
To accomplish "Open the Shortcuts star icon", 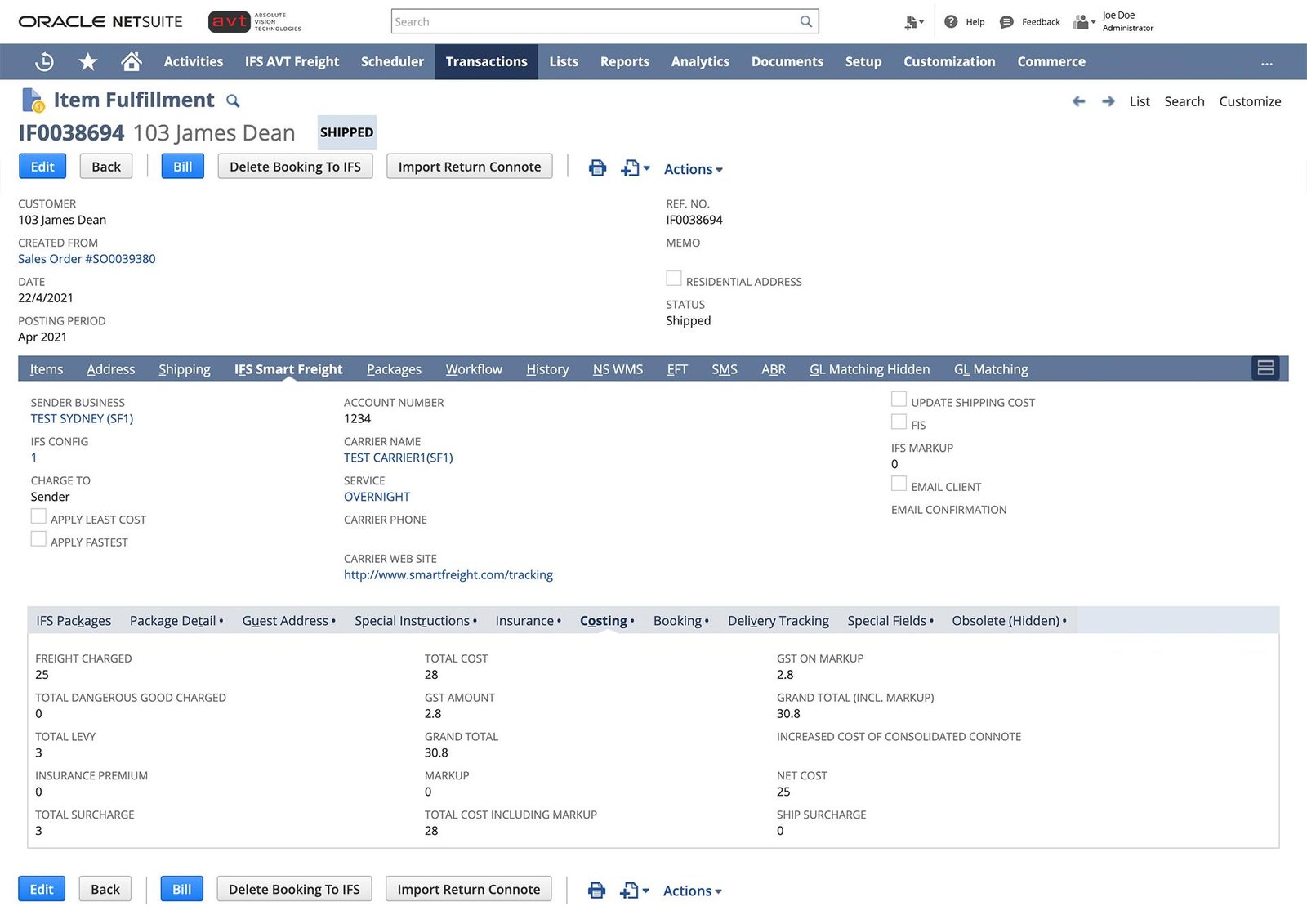I will point(88,61).
